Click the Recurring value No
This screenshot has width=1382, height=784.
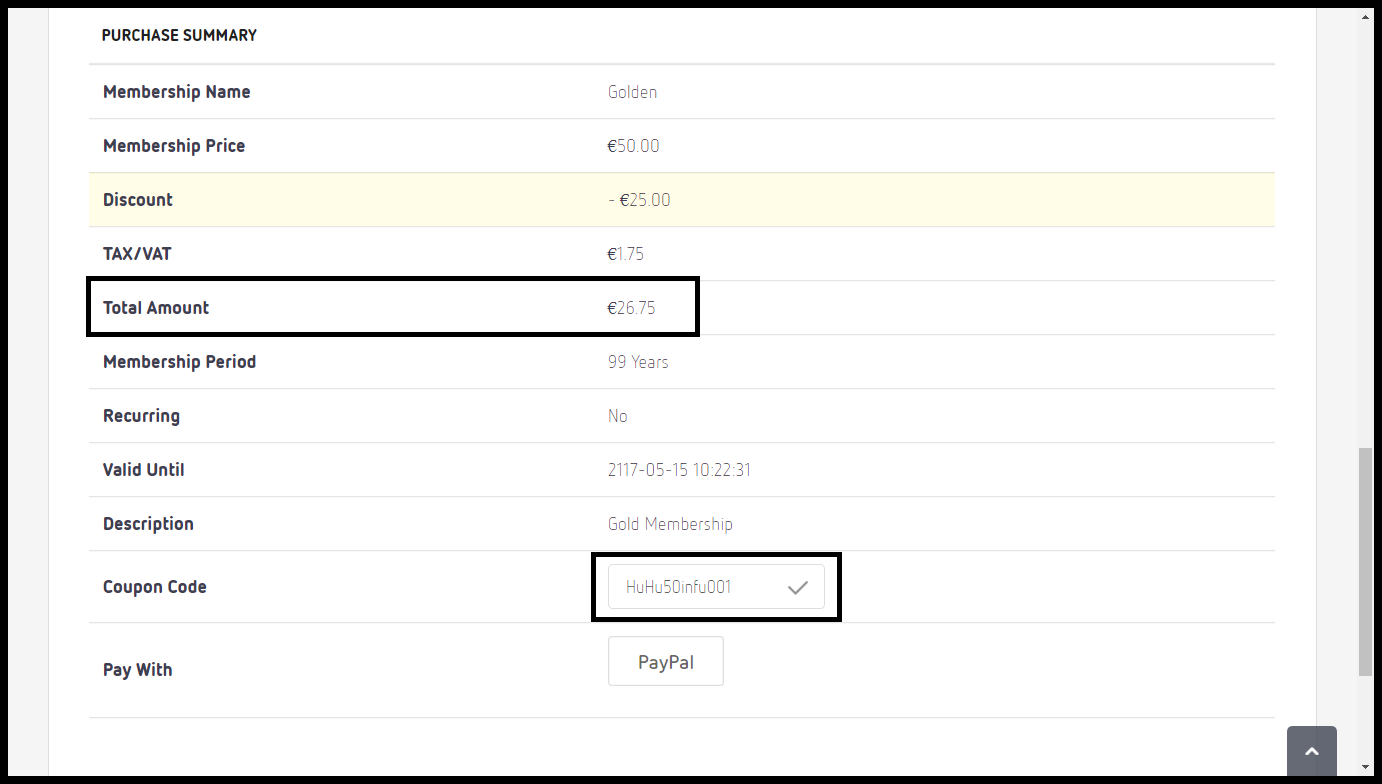[617, 416]
